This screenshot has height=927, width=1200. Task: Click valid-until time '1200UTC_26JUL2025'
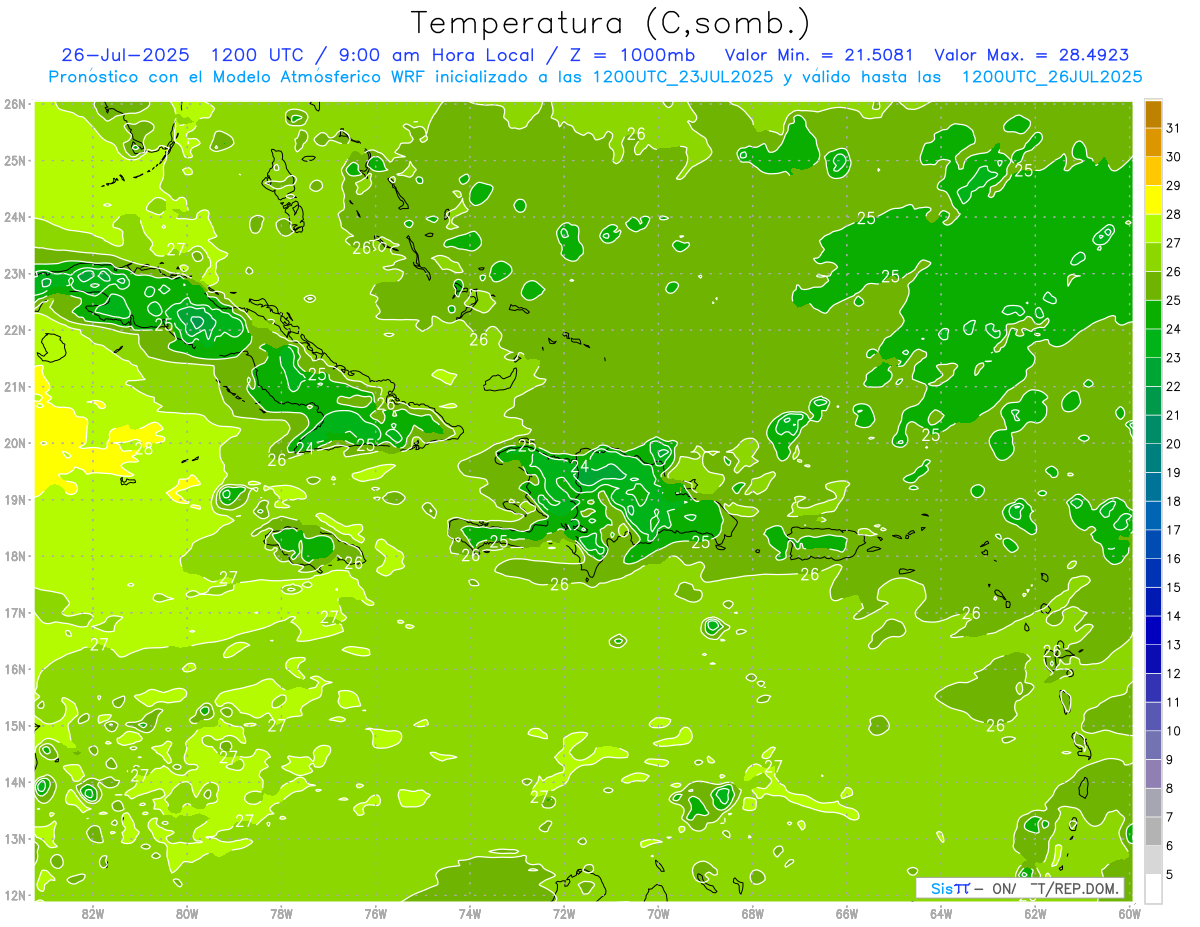point(1052,77)
